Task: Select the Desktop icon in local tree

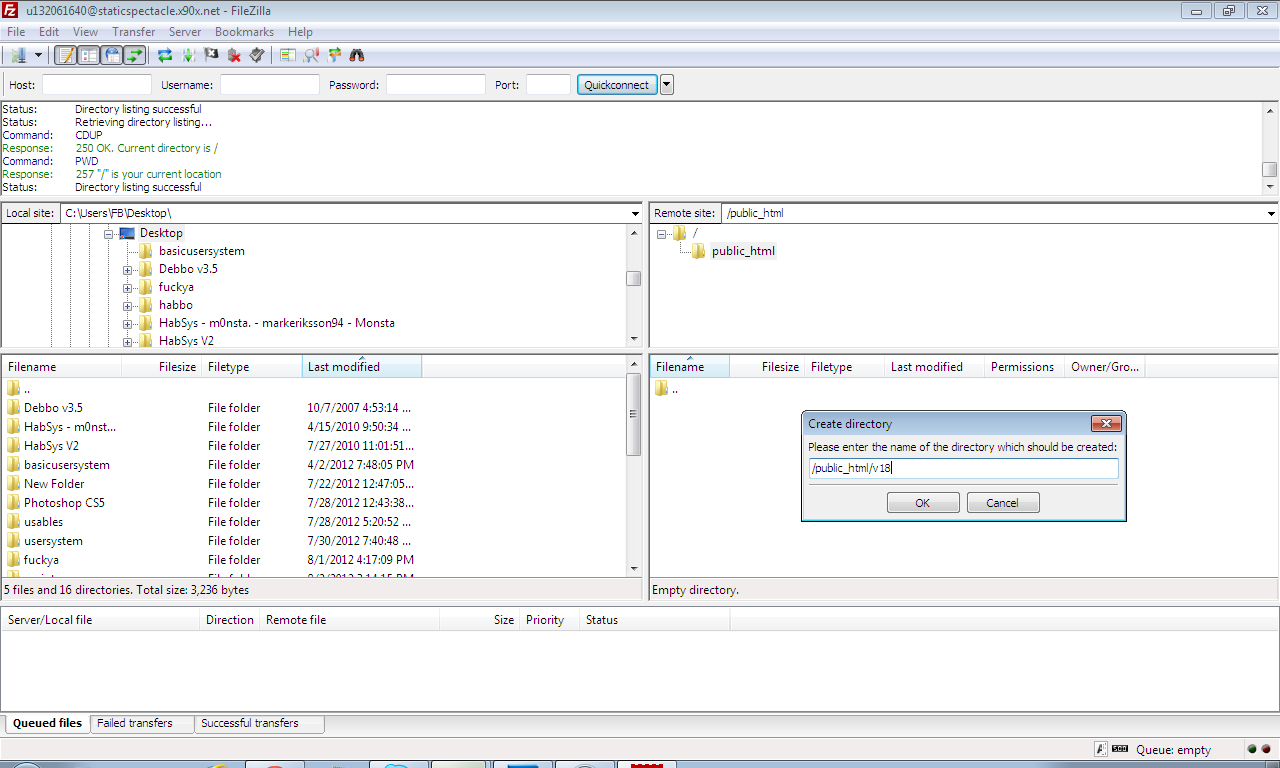Action: (x=126, y=233)
